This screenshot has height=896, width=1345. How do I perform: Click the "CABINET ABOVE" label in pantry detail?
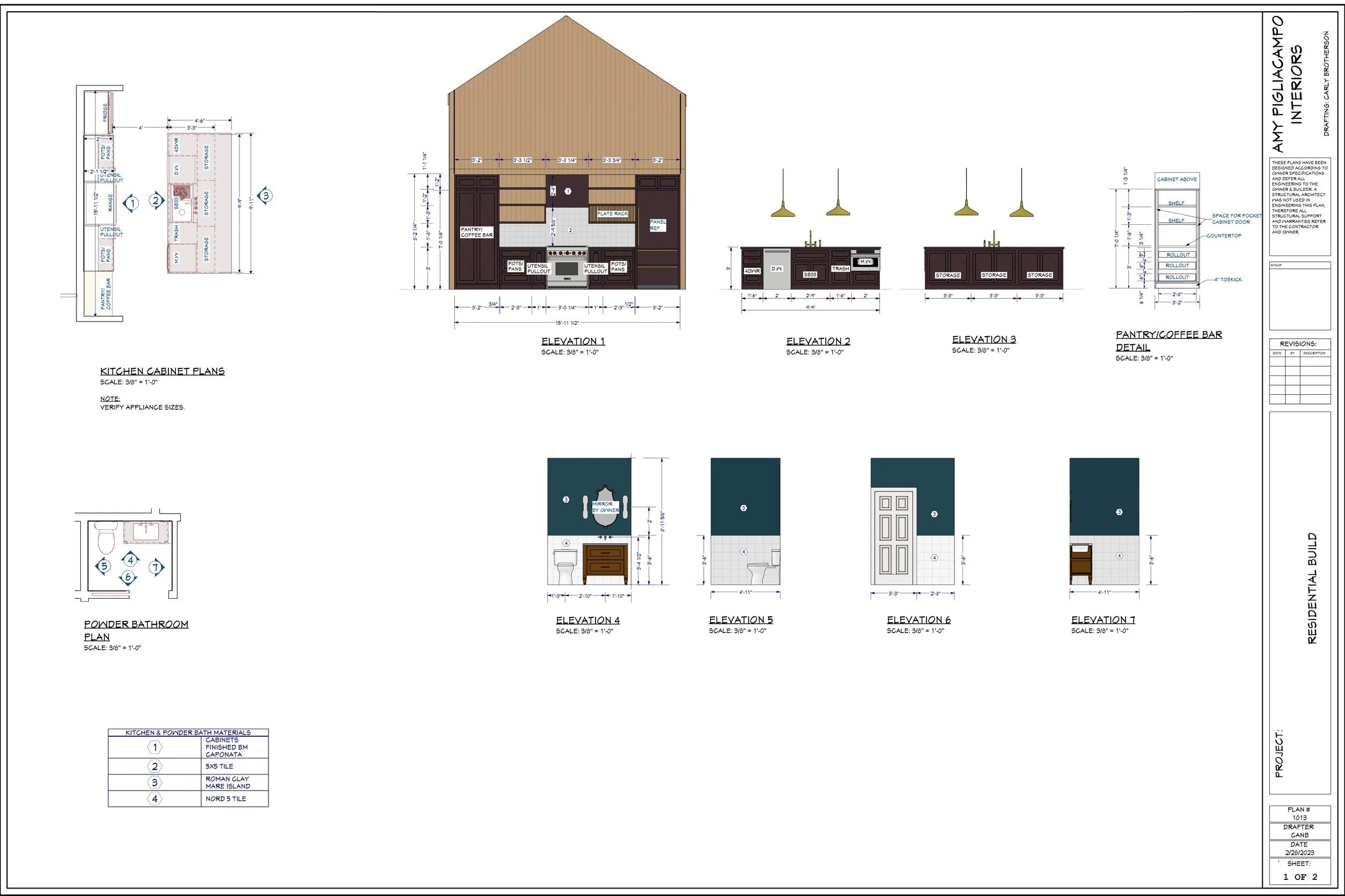[1177, 180]
